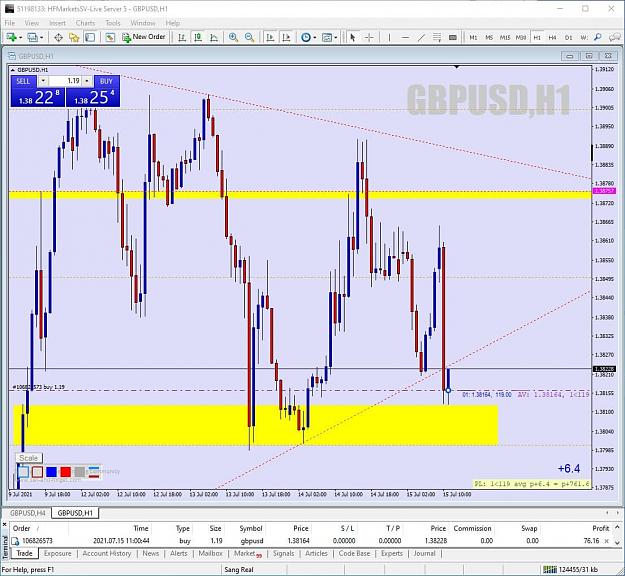625x576 pixels.
Task: Click the lot size field showing 1.19
Action: [65, 81]
